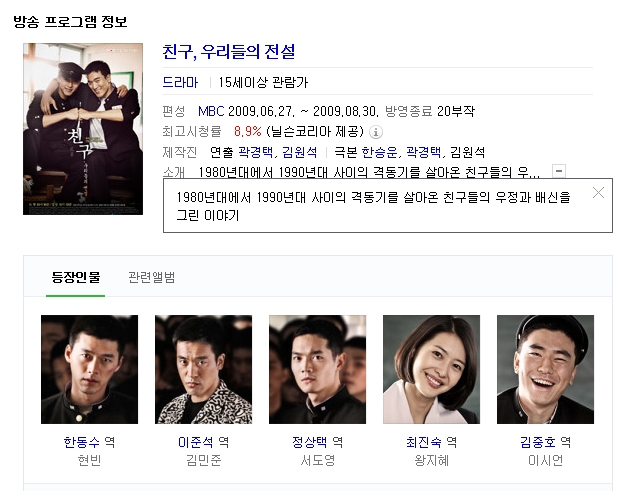This screenshot has width=626, height=491.
Task: Click the ratings info icon next to 닐슨코리아 제공
Action: click(376, 132)
